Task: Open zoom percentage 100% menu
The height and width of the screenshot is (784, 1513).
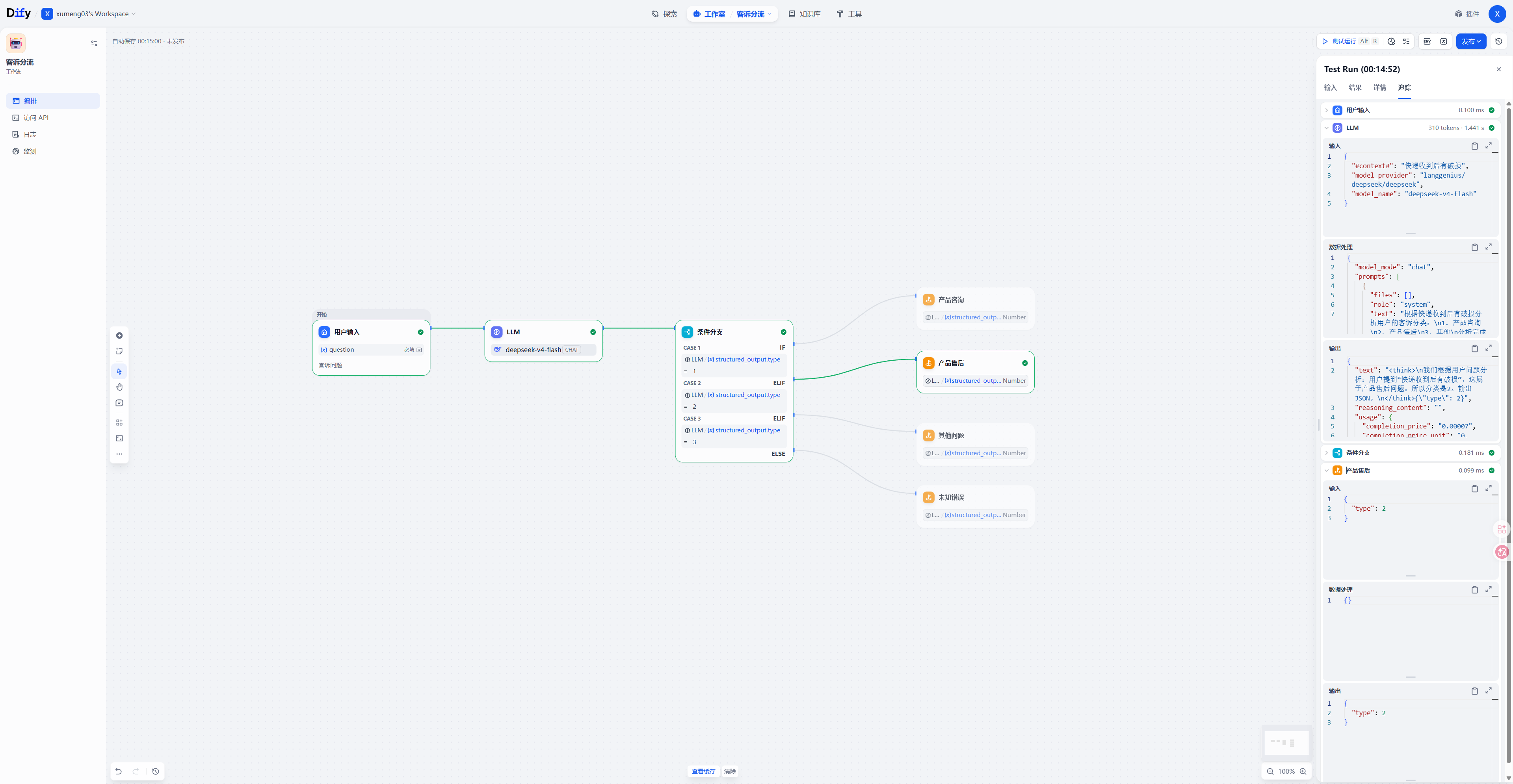Action: coord(1286,771)
